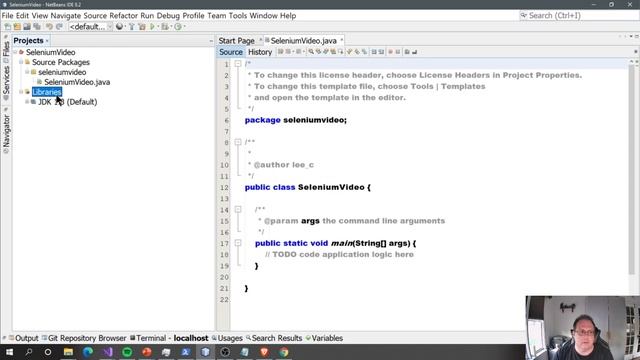Jump to Last Edit in editor toolbar
This screenshot has width=640, height=360.
click(x=280, y=52)
